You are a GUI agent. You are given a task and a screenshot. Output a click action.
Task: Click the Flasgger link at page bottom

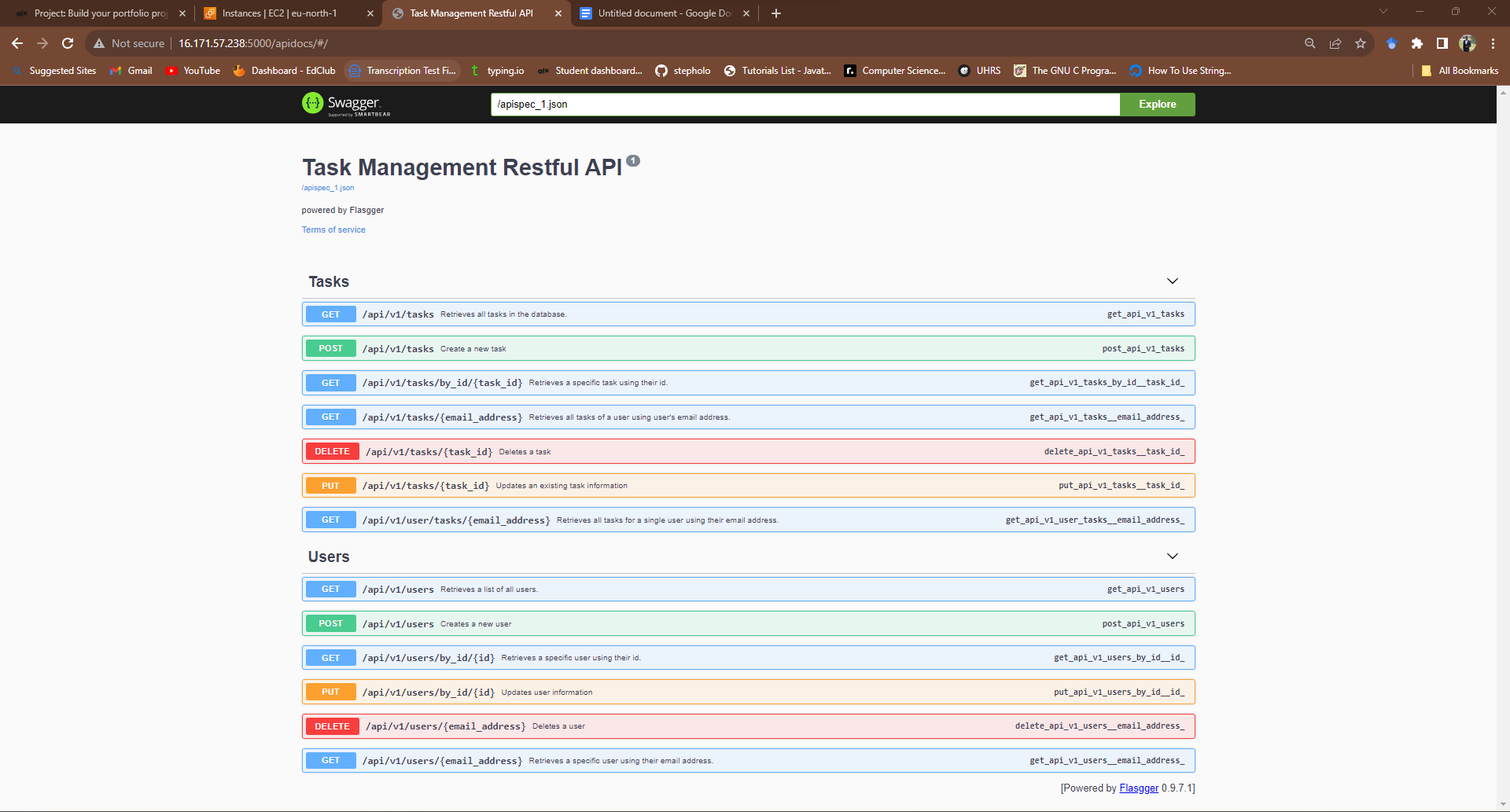(1139, 788)
